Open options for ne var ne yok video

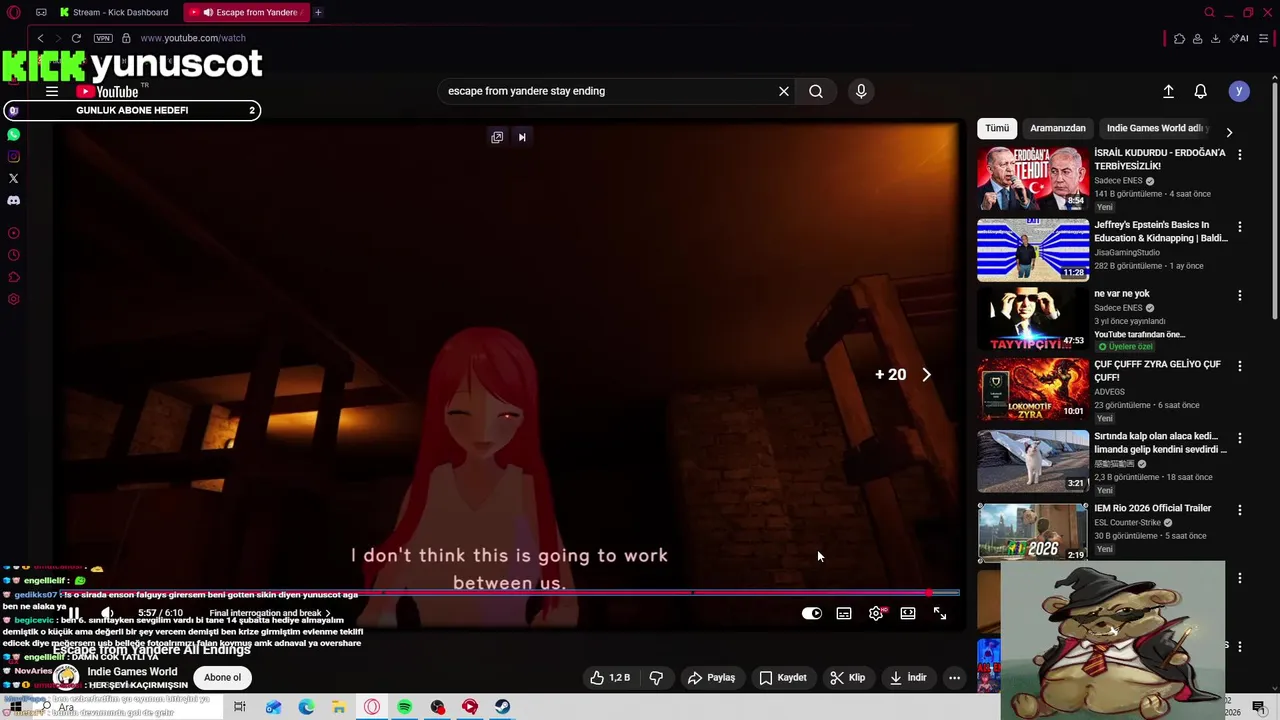pyautogui.click(x=1240, y=296)
